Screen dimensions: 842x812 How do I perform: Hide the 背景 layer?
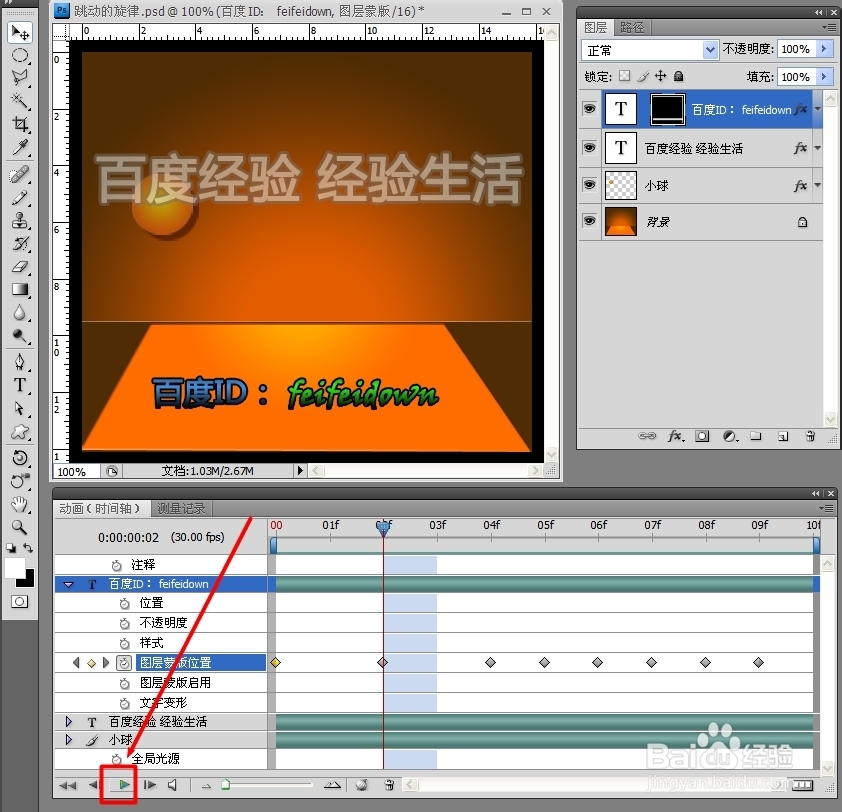click(590, 221)
